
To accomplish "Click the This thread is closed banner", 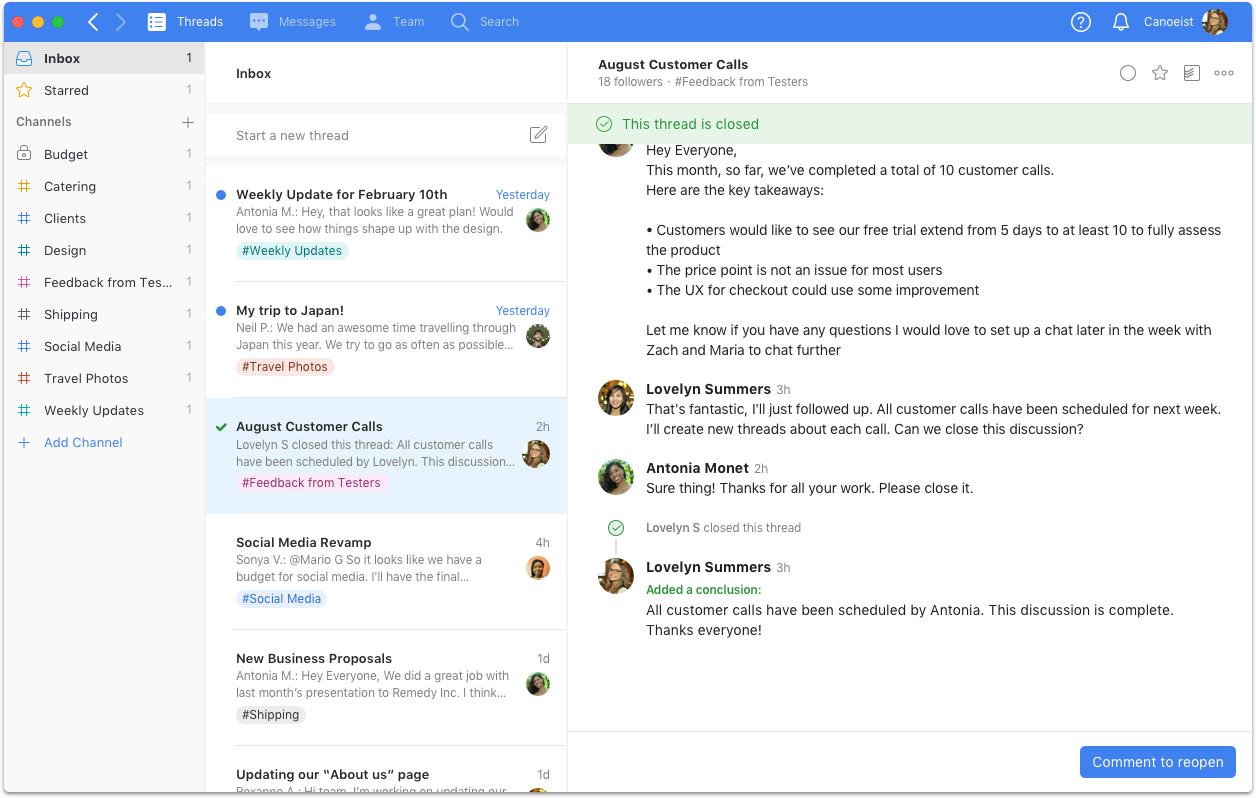I will coord(909,124).
